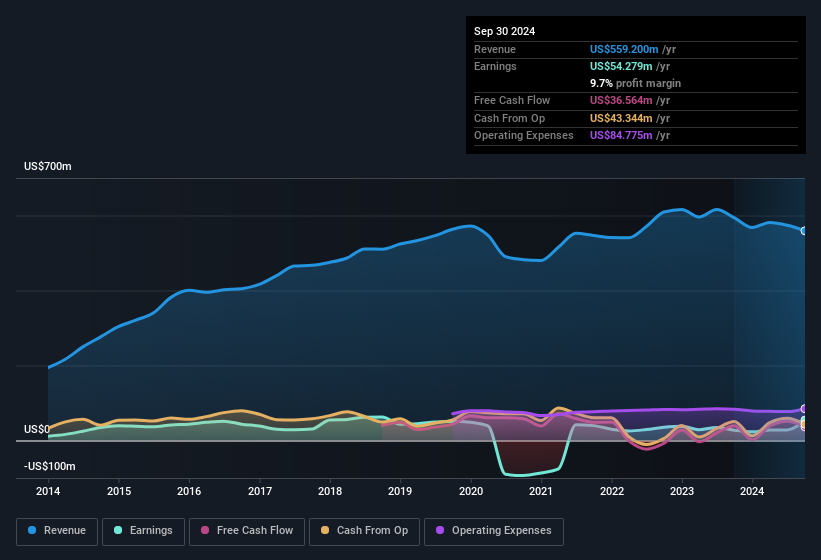This screenshot has height=560, width=821.
Task: Click the -US$100m y-axis label
Action: pyautogui.click(x=48, y=466)
